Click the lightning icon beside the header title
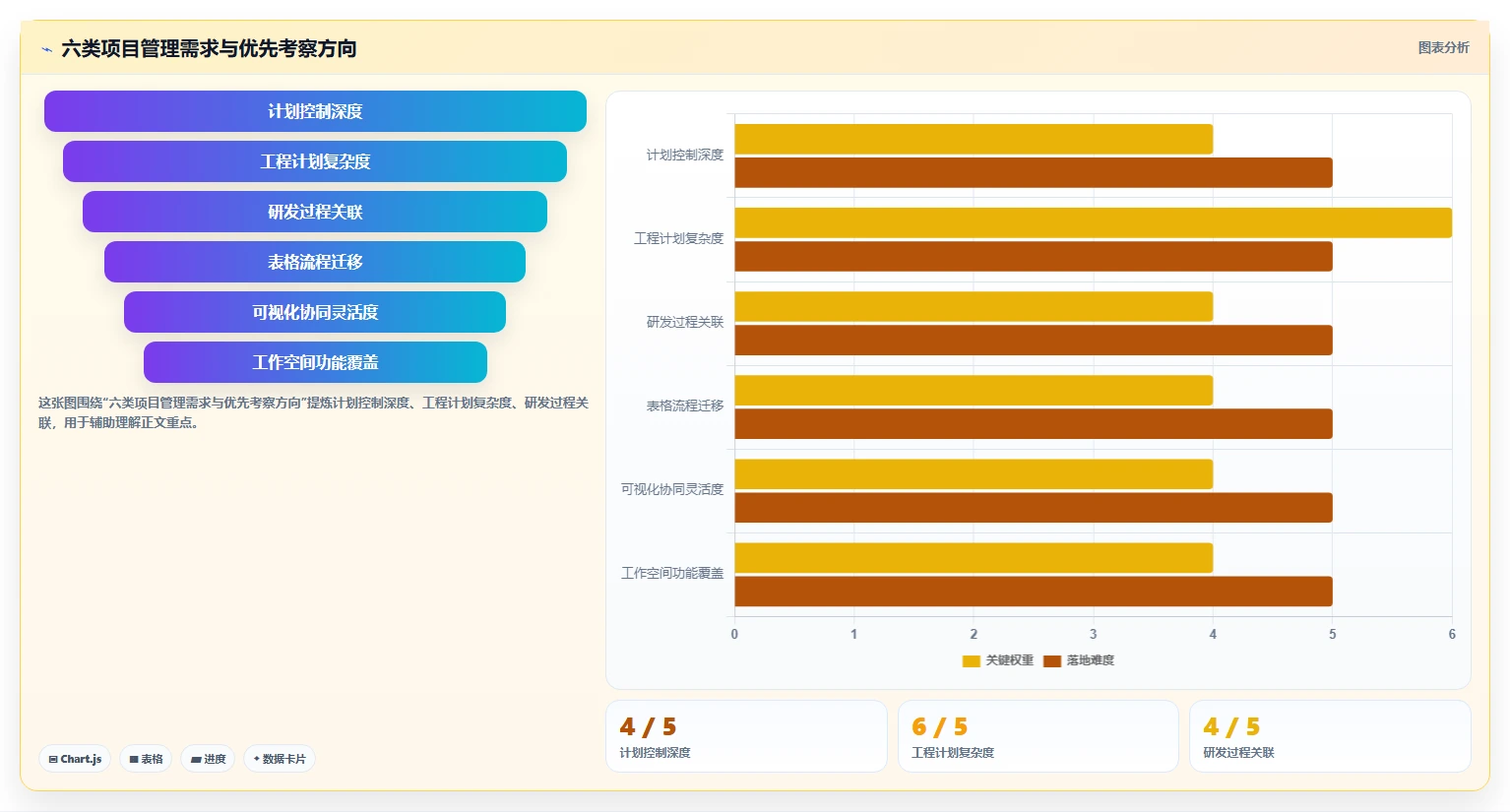This screenshot has width=1510, height=812. coord(46,49)
